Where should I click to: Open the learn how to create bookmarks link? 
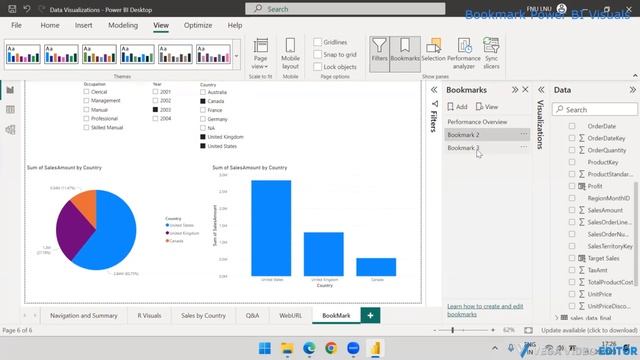coord(485,310)
